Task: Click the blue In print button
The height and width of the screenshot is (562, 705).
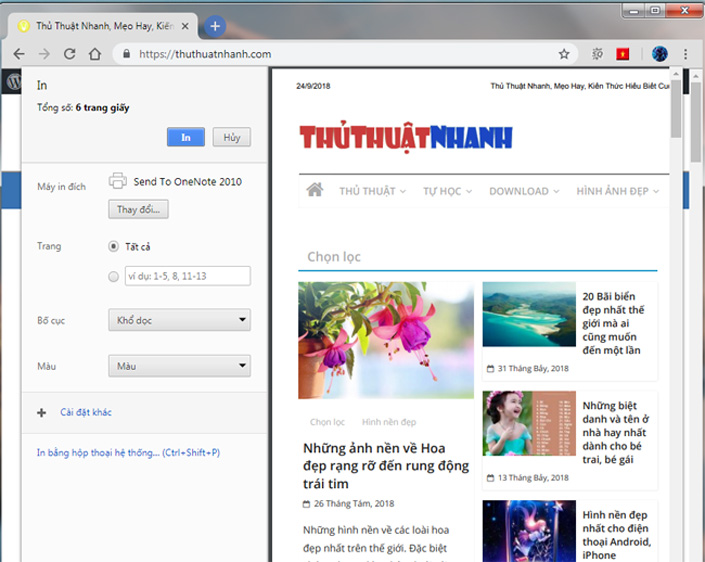Action: (186, 137)
